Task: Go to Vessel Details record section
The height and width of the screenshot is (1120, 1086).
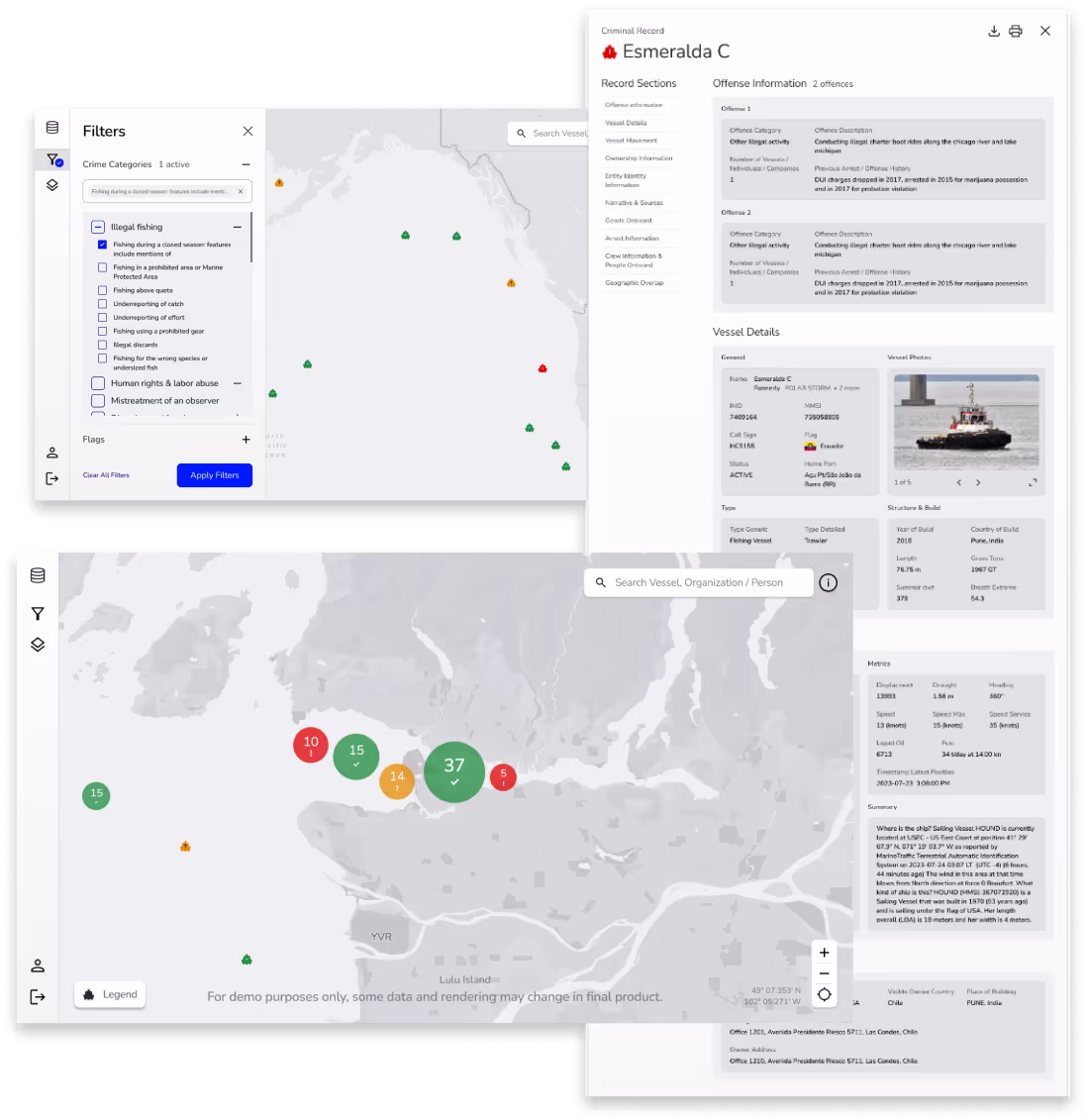Action: [x=626, y=123]
